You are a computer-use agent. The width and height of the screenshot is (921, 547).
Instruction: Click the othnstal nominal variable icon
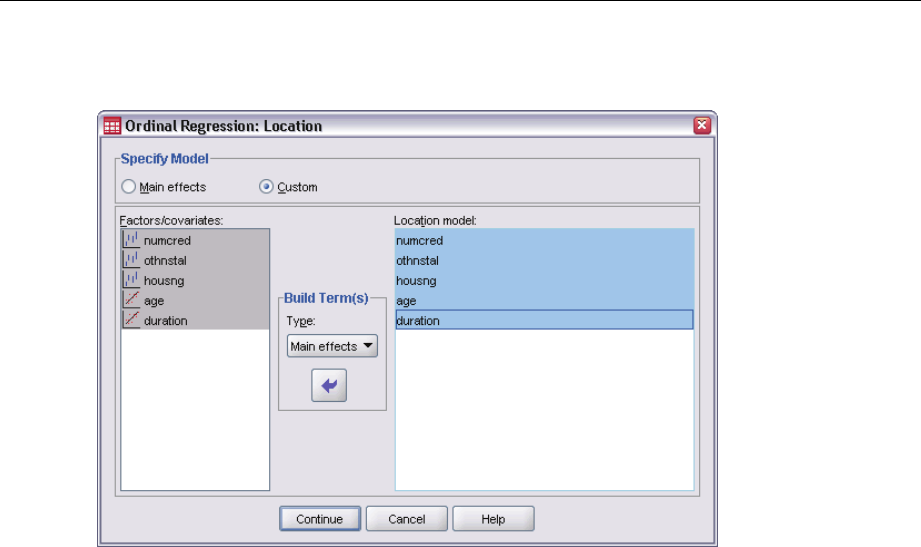click(132, 260)
